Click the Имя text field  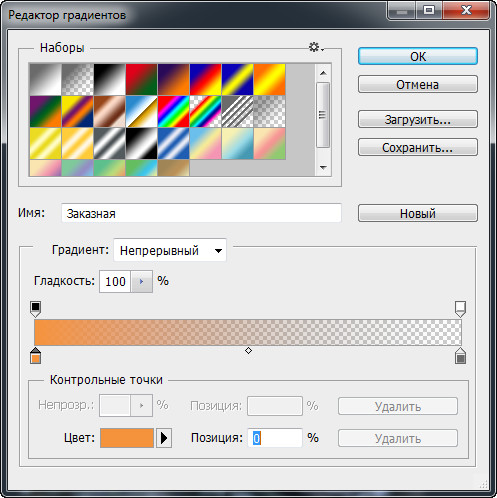[x=201, y=213]
